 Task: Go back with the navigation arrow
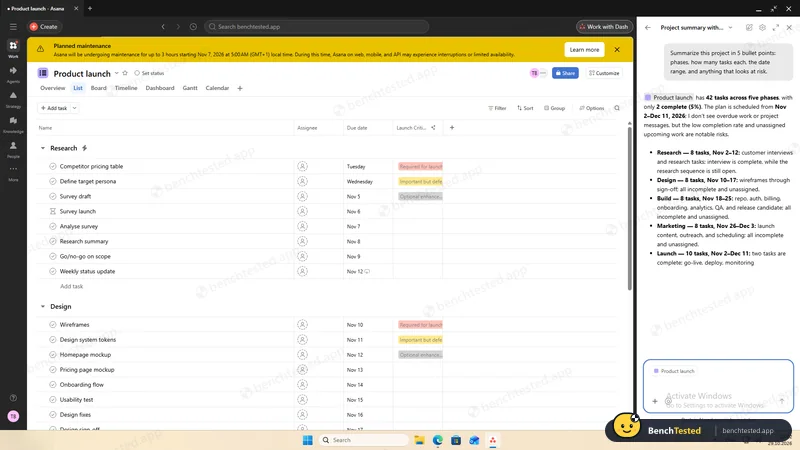tap(163, 27)
